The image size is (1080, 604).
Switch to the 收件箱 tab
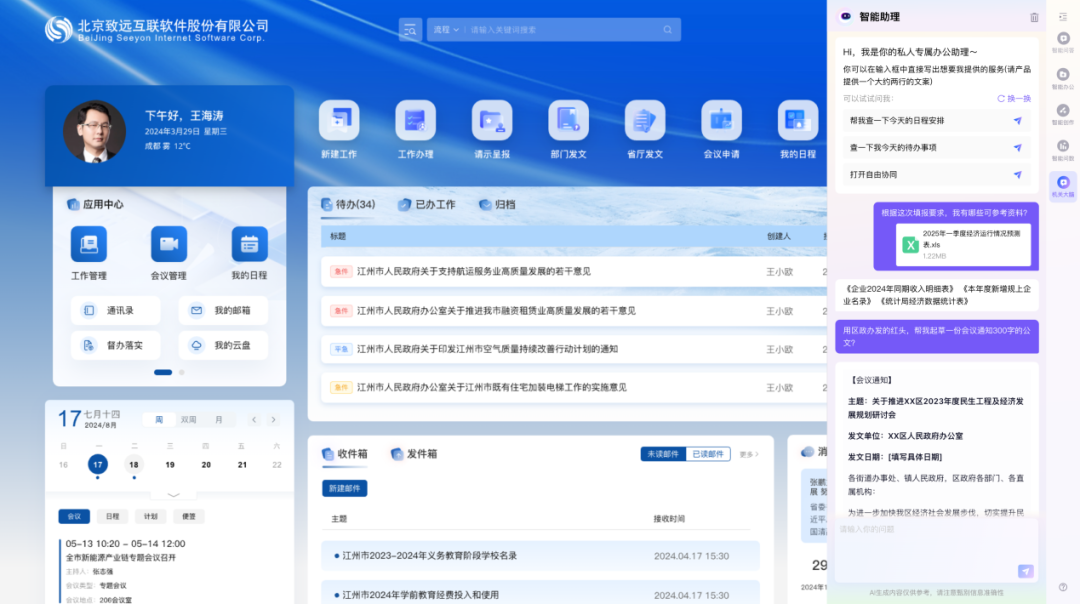[x=345, y=454]
